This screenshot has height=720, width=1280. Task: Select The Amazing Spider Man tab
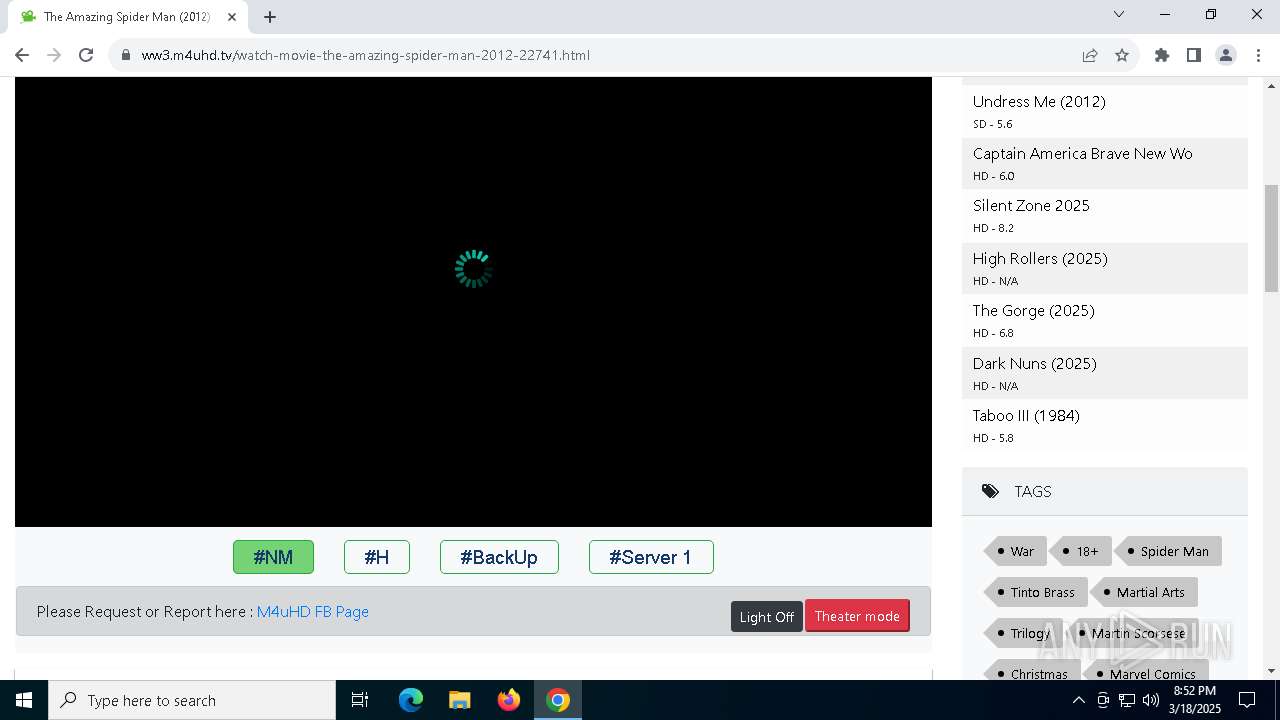125,17
